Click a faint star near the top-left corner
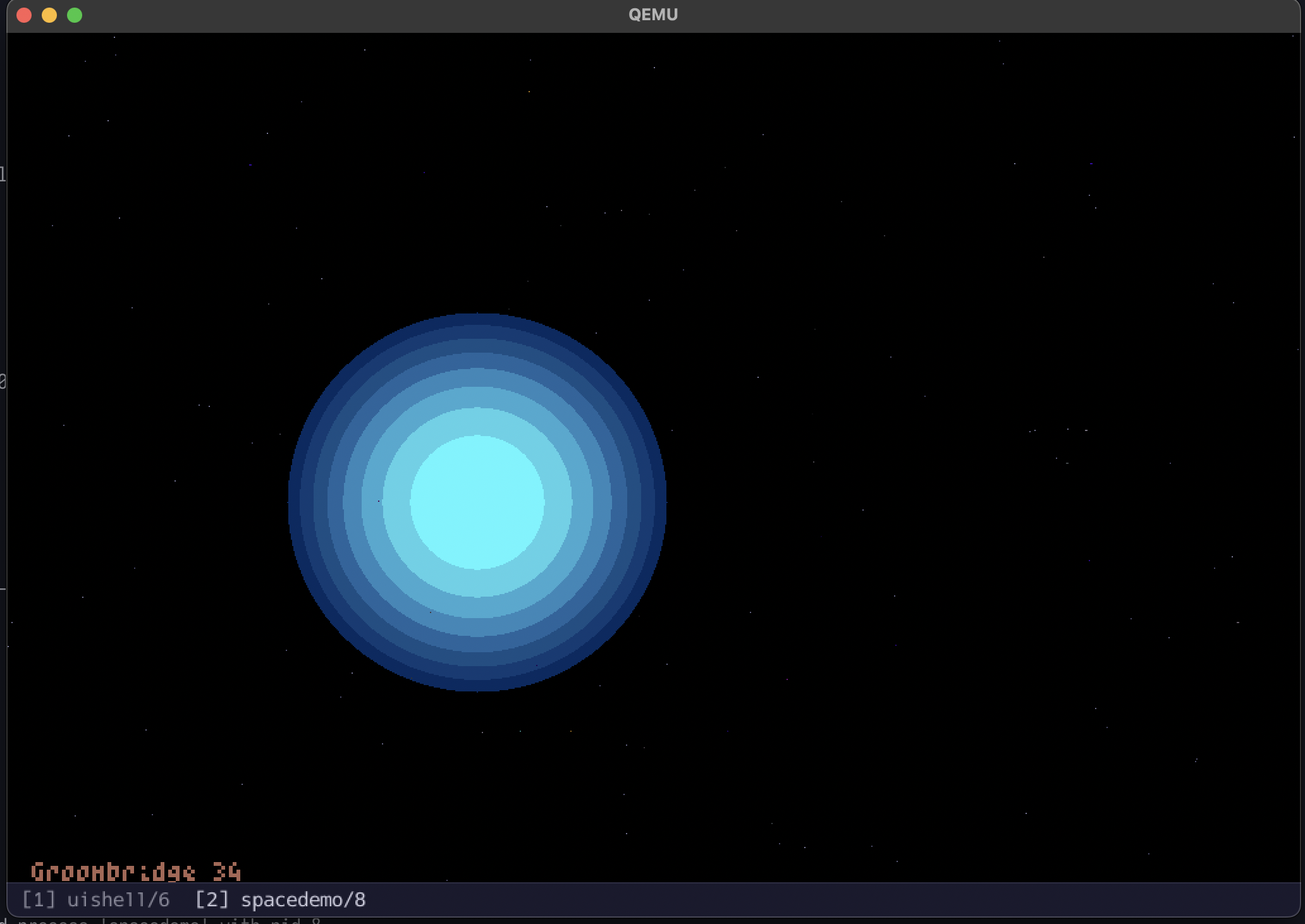Viewport: 1305px width, 924px height. (x=114, y=37)
